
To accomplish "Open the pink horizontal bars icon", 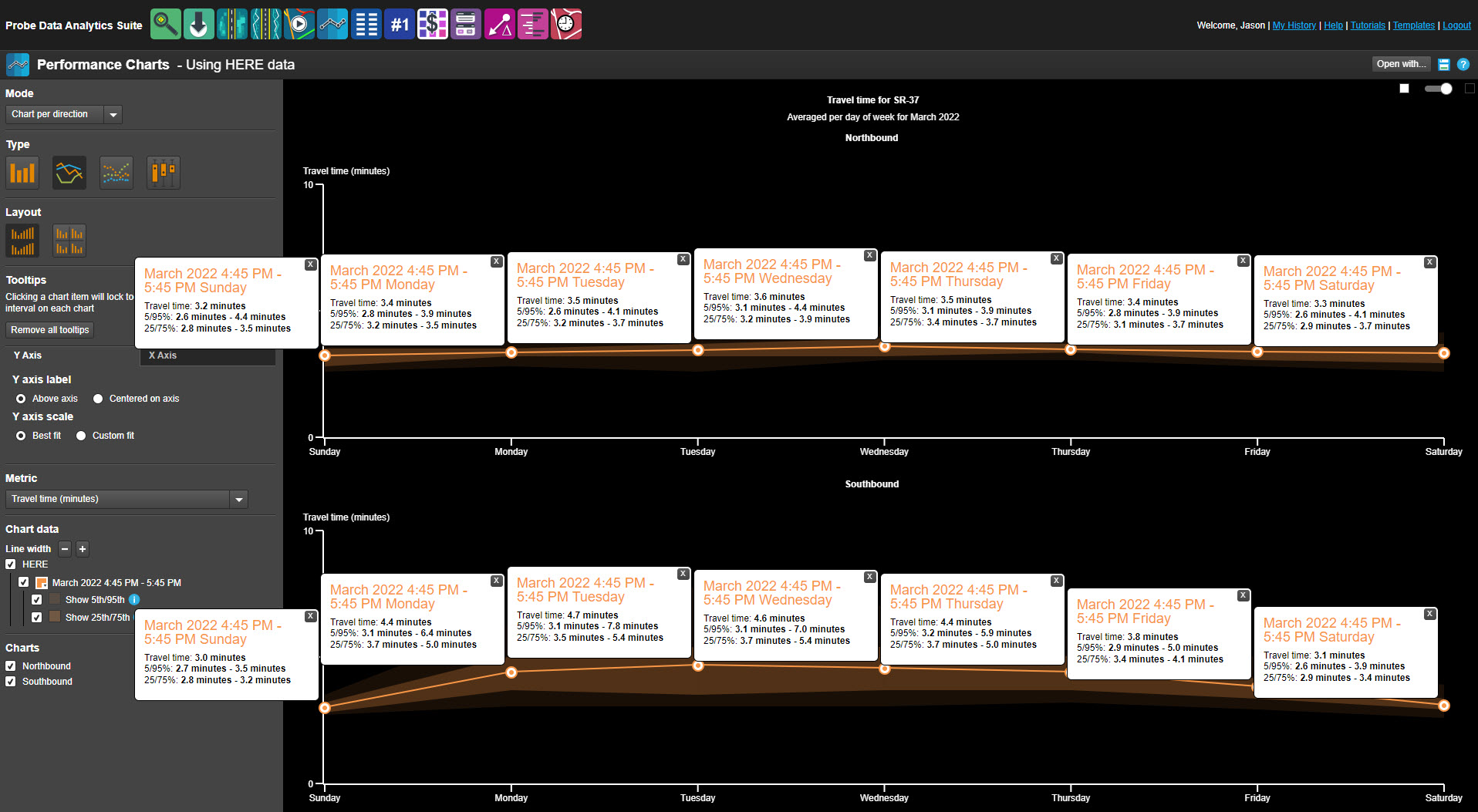I will pyautogui.click(x=533, y=25).
